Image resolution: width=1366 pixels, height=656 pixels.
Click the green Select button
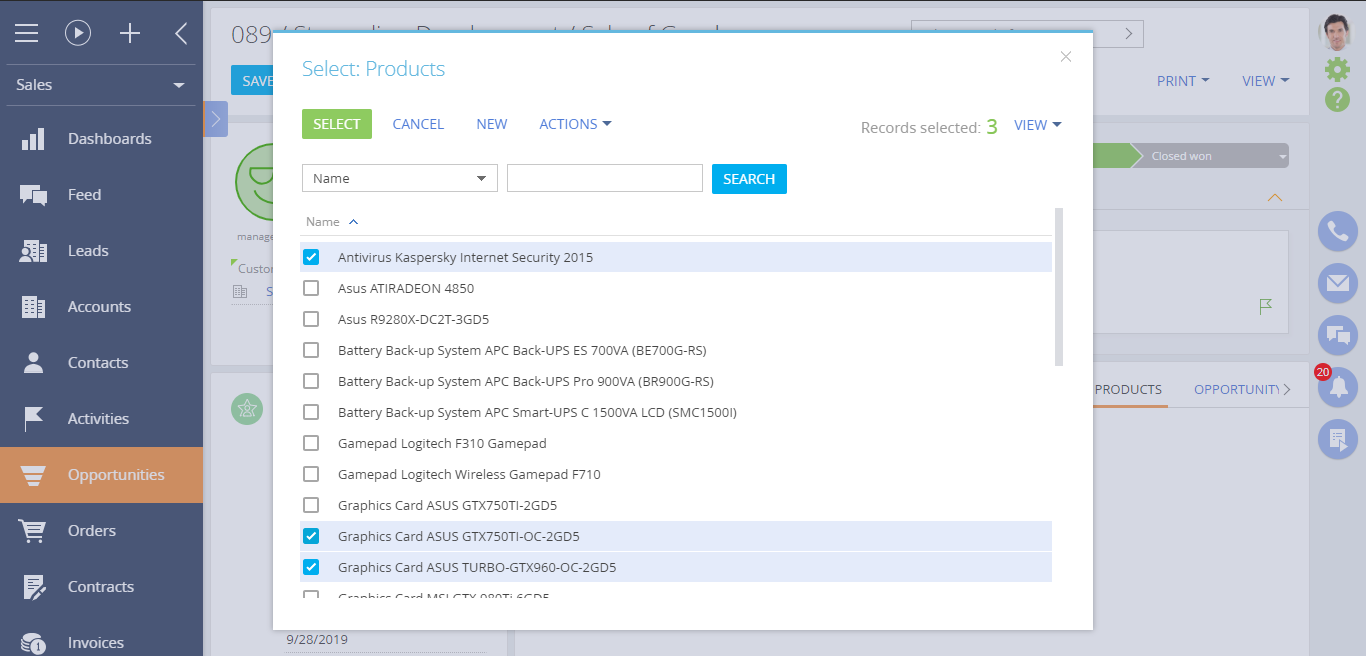337,124
